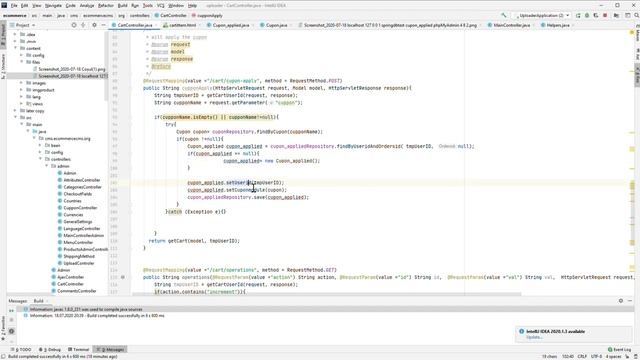Screen dimensions: 640x360
Task: Expand the images folder in project tree
Action: pyautogui.click(x=21, y=83)
